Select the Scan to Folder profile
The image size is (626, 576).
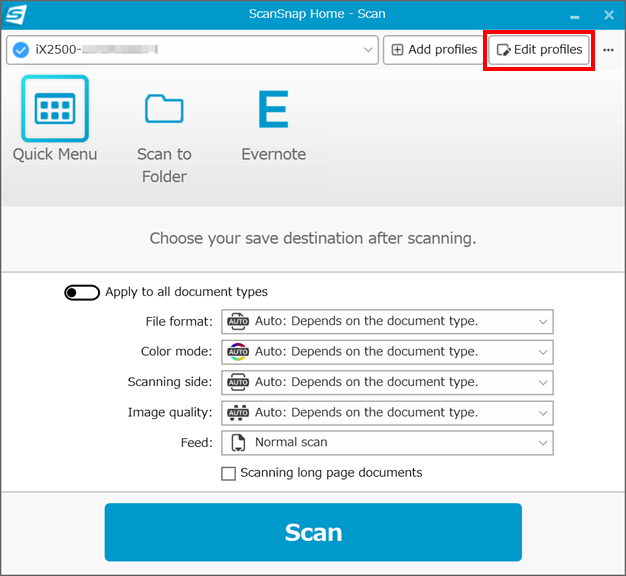(x=164, y=138)
